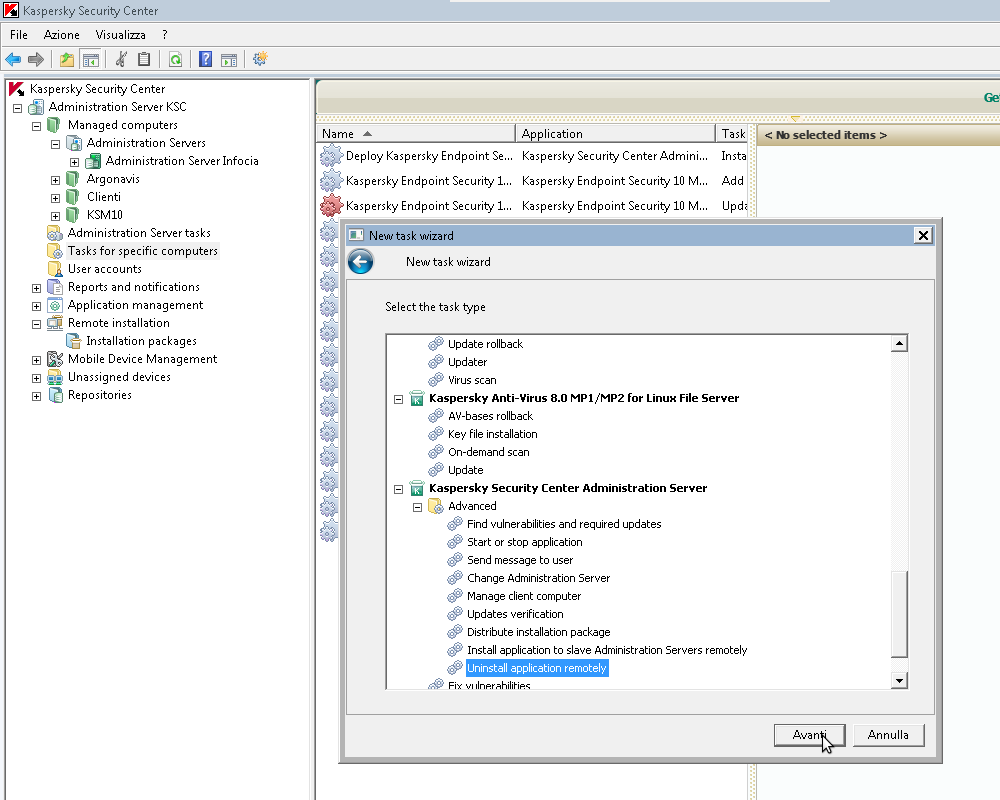Select Tasks for specific computers
The width and height of the screenshot is (1000, 800).
(x=143, y=251)
